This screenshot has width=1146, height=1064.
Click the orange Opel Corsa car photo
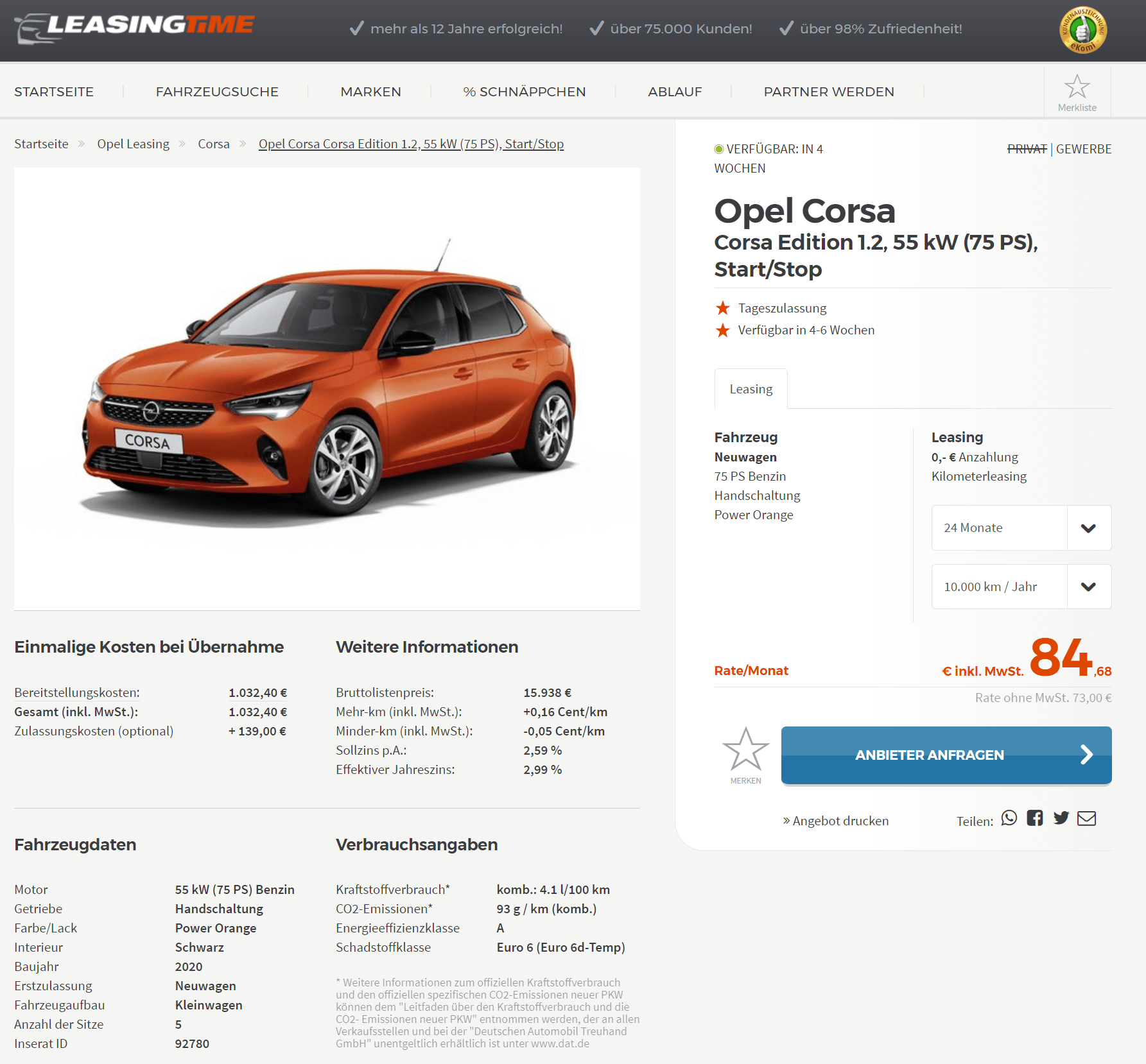327,389
